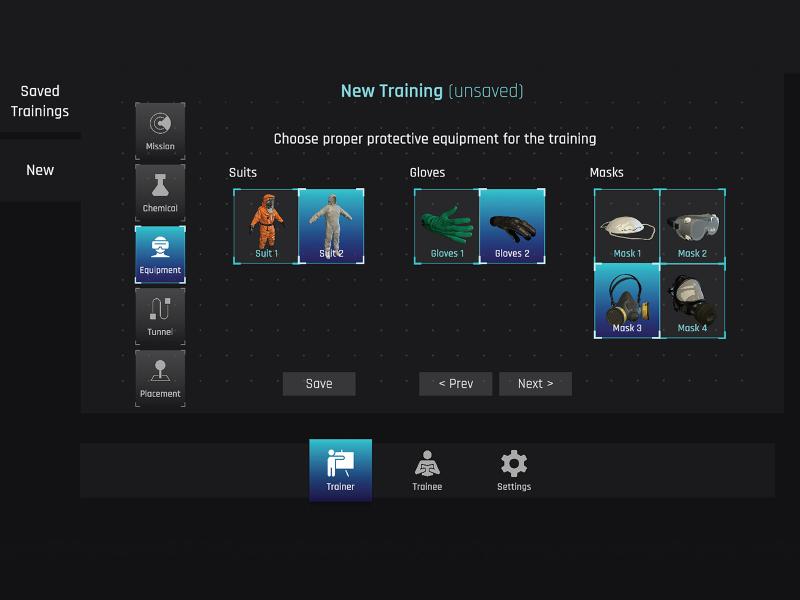Start a New training

(40, 170)
